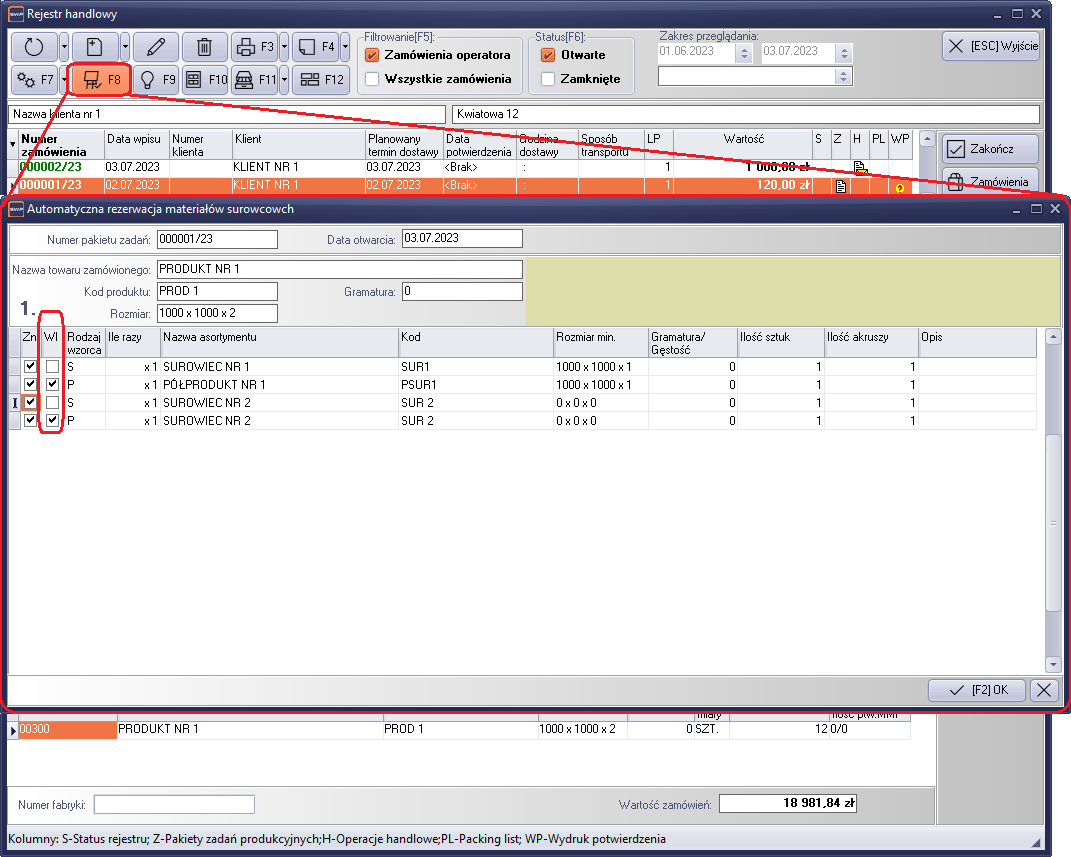Image resolution: width=1071 pixels, height=857 pixels.
Task: Uncheck the Wł checkbox for PÓŁPRODUKT NR 1
Action: coord(52,385)
